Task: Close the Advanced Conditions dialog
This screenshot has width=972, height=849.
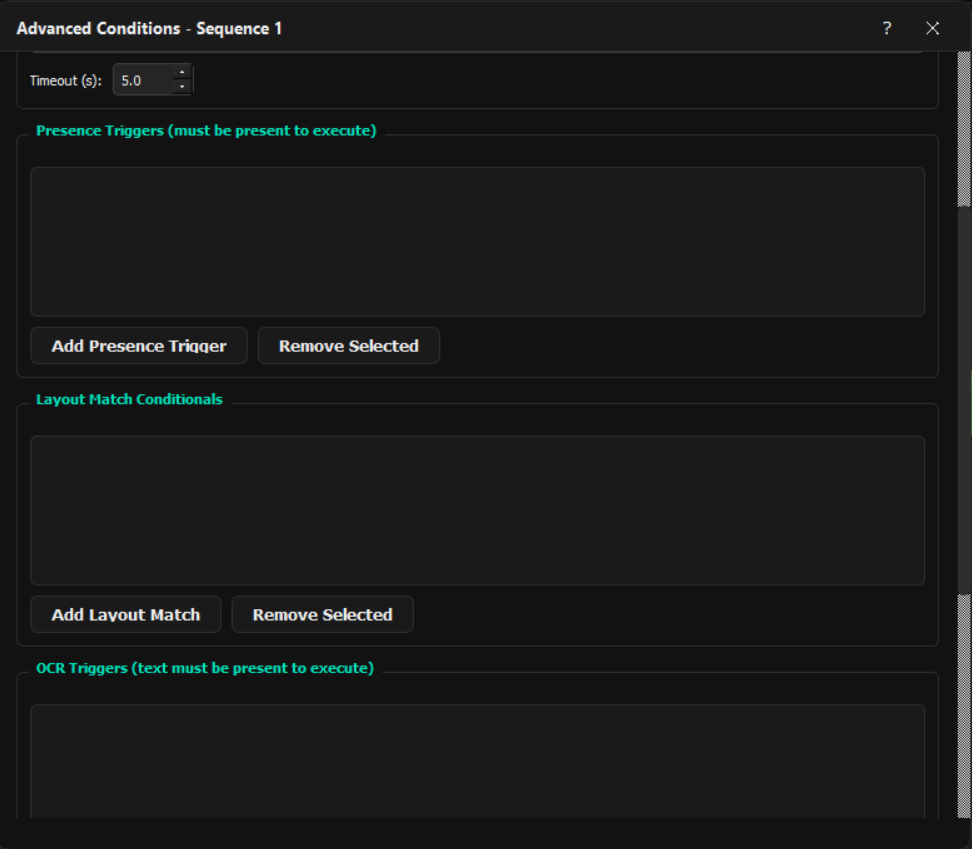Action: point(932,28)
